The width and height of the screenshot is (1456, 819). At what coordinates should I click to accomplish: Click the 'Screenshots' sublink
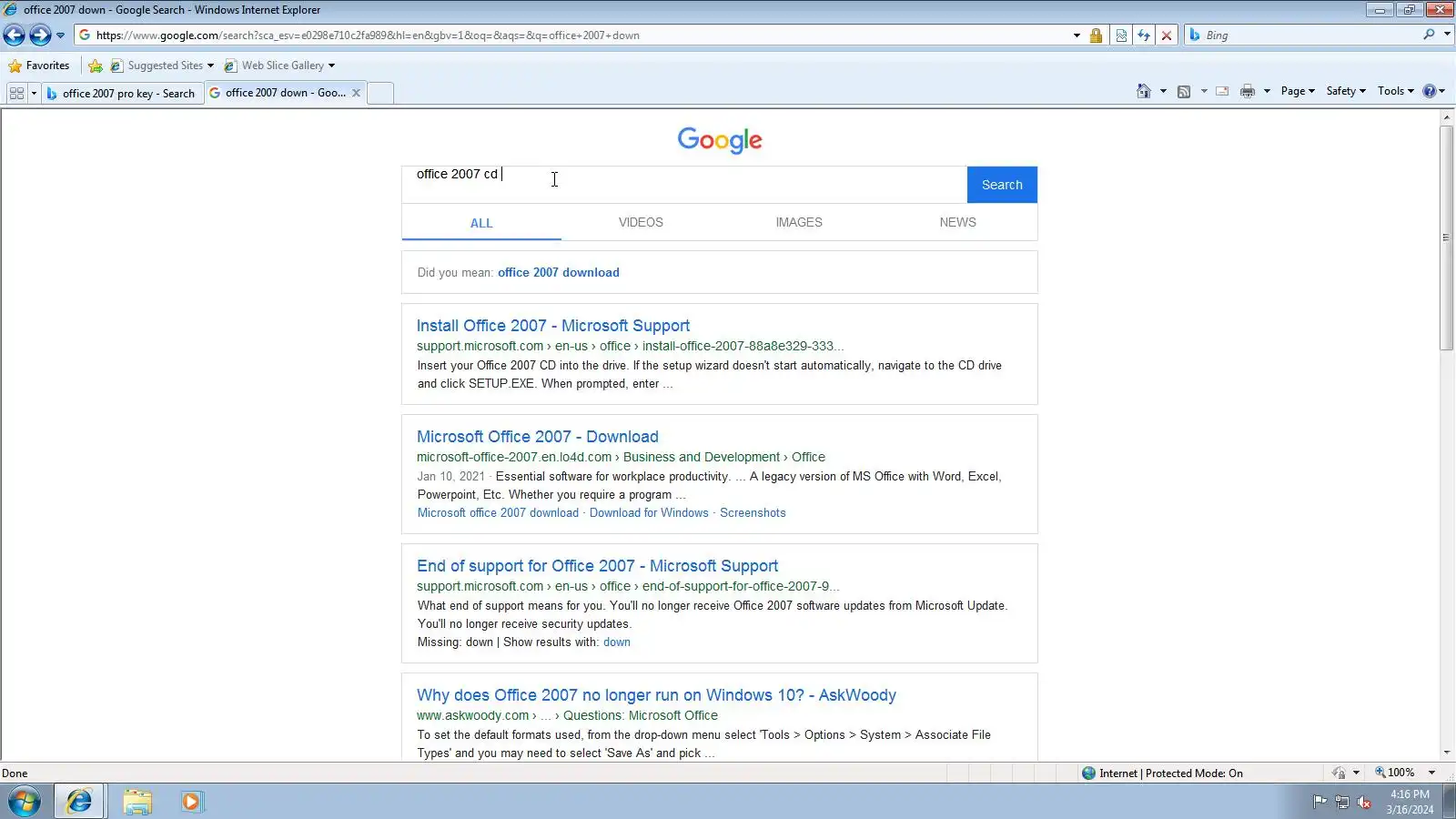pos(753,513)
